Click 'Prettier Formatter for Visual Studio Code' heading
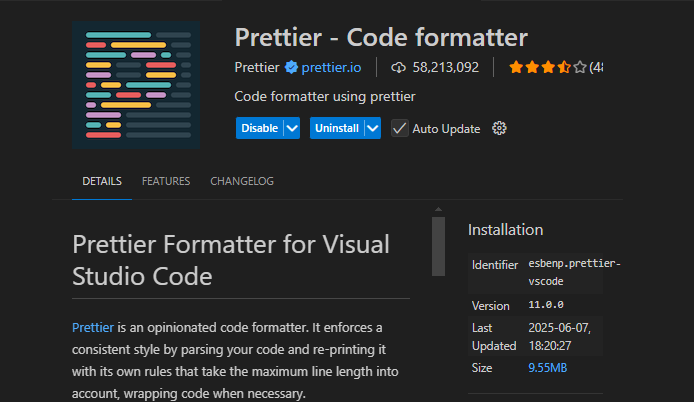Image resolution: width=694 pixels, height=402 pixels. click(x=231, y=260)
